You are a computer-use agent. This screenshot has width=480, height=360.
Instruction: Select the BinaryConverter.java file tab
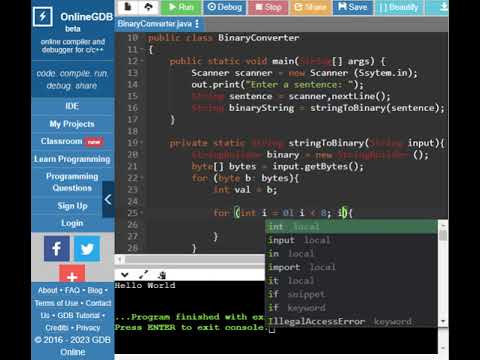(154, 24)
